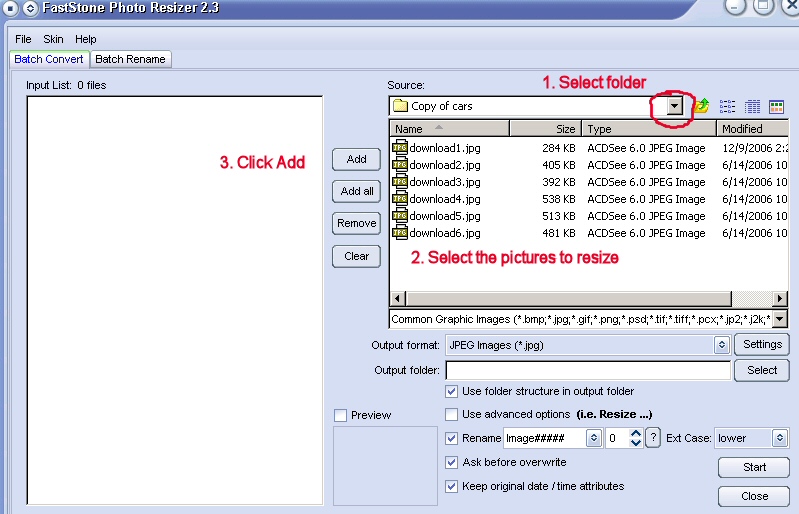Screen dimensions: 799x514
Task: Switch file browser to details view icon
Action: point(752,106)
